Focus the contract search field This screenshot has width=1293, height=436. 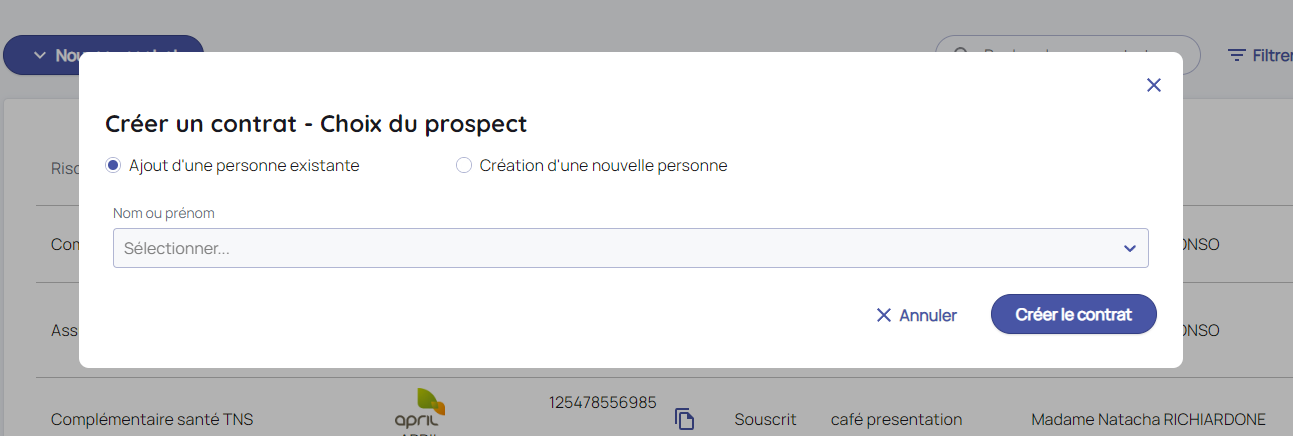pyautogui.click(x=1080, y=55)
